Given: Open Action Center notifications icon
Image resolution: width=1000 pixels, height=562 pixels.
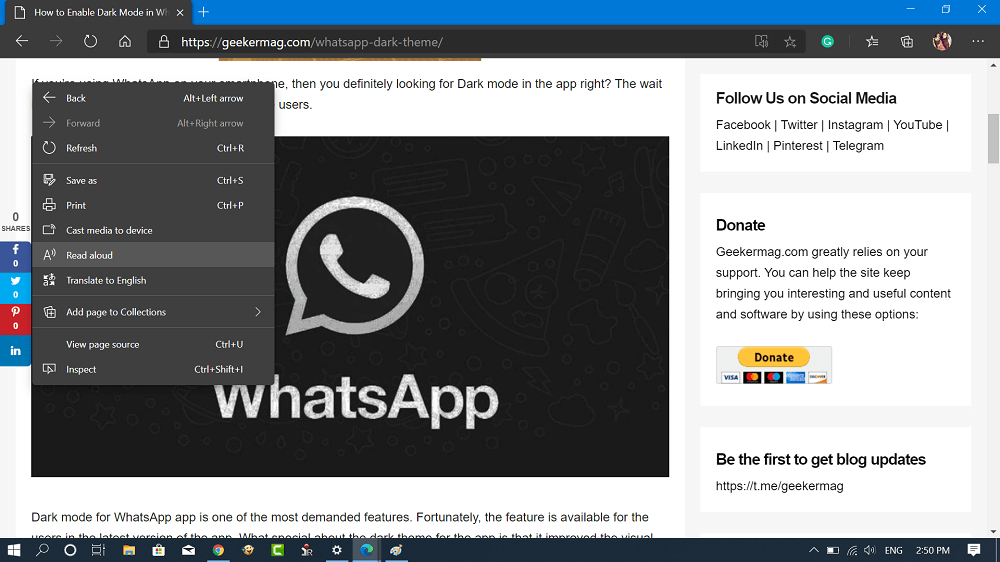Looking at the screenshot, I should 973,550.
